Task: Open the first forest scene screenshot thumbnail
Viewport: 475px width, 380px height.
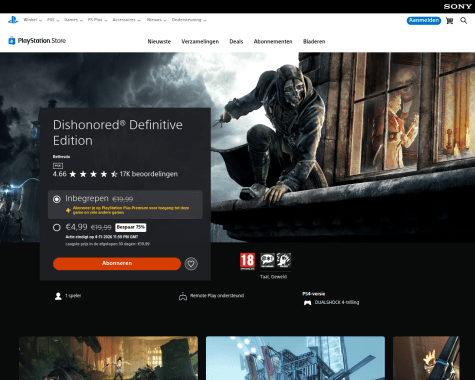Action: [x=108, y=358]
